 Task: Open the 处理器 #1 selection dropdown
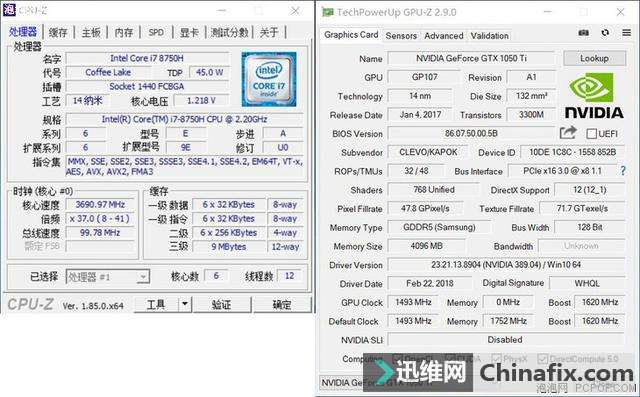[x=108, y=277]
